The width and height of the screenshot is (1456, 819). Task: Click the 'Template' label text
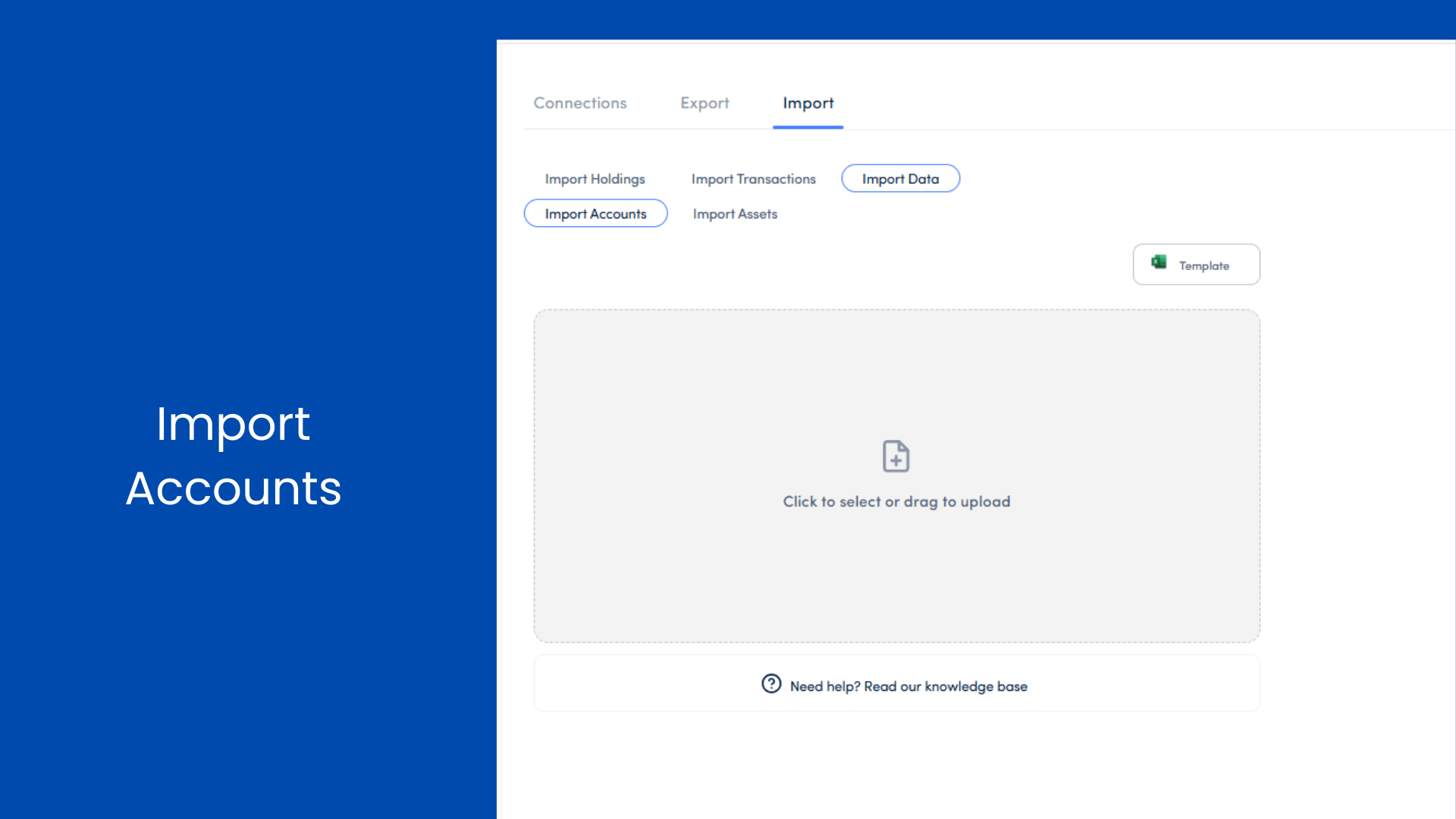pyautogui.click(x=1203, y=266)
